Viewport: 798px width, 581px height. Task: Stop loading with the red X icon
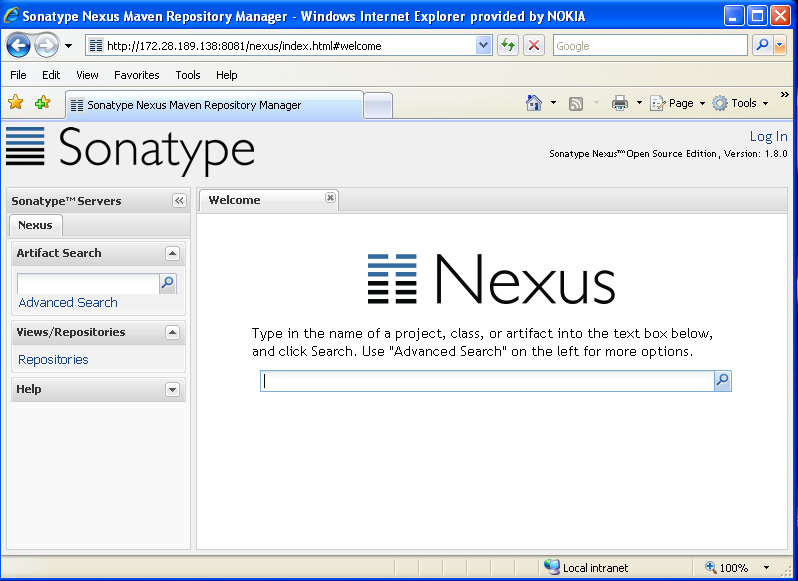click(x=534, y=46)
